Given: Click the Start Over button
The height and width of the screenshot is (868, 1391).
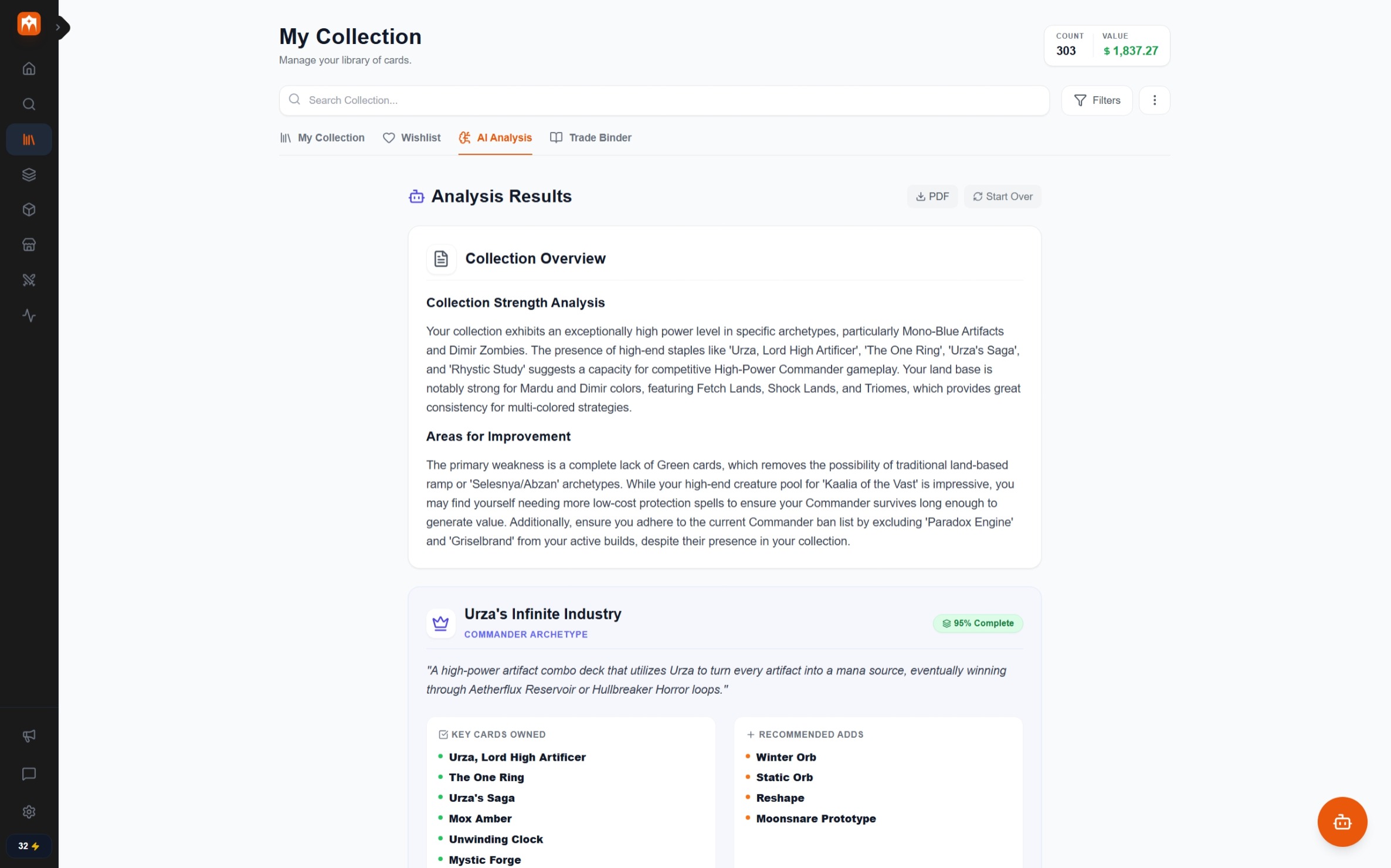Looking at the screenshot, I should [x=1002, y=196].
